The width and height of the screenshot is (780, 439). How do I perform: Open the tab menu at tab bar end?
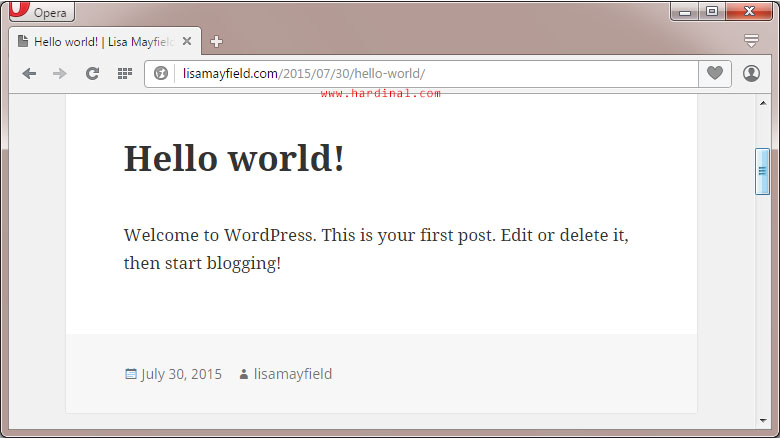click(751, 40)
